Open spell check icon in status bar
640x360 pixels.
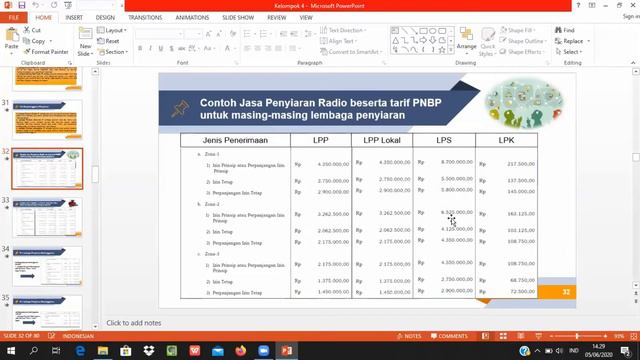51,336
